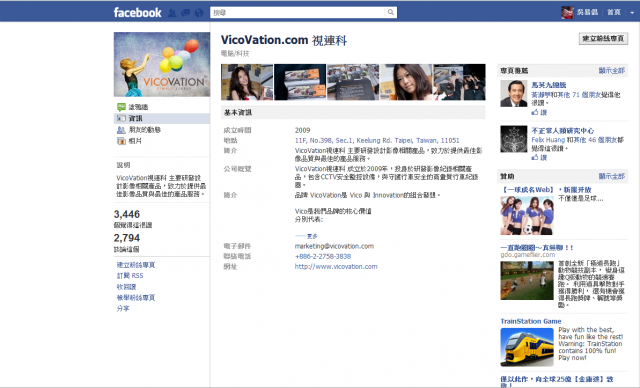Screen dimensions: 640x388
Task: Open messages icon in top bar
Action: 185,13
